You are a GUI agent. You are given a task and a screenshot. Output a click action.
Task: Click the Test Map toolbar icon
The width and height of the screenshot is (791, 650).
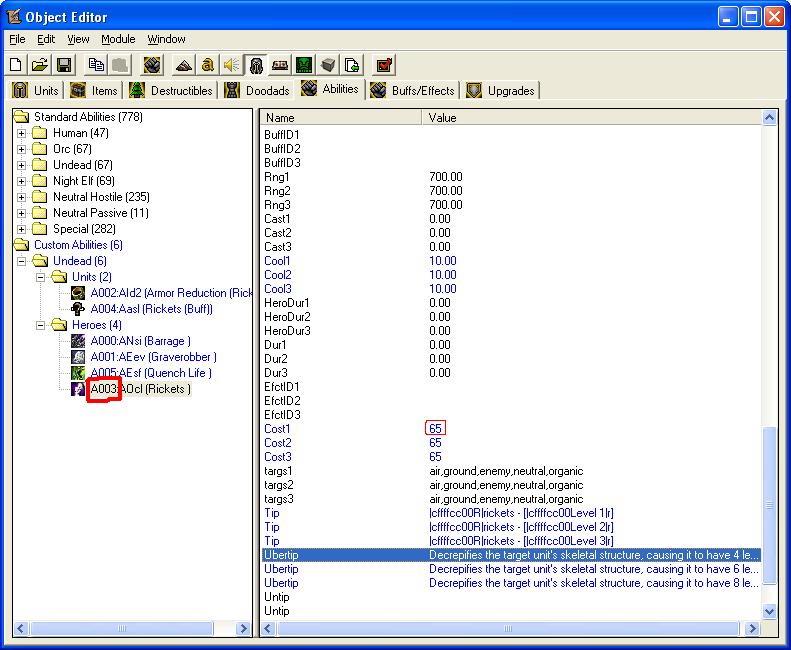click(x=384, y=65)
